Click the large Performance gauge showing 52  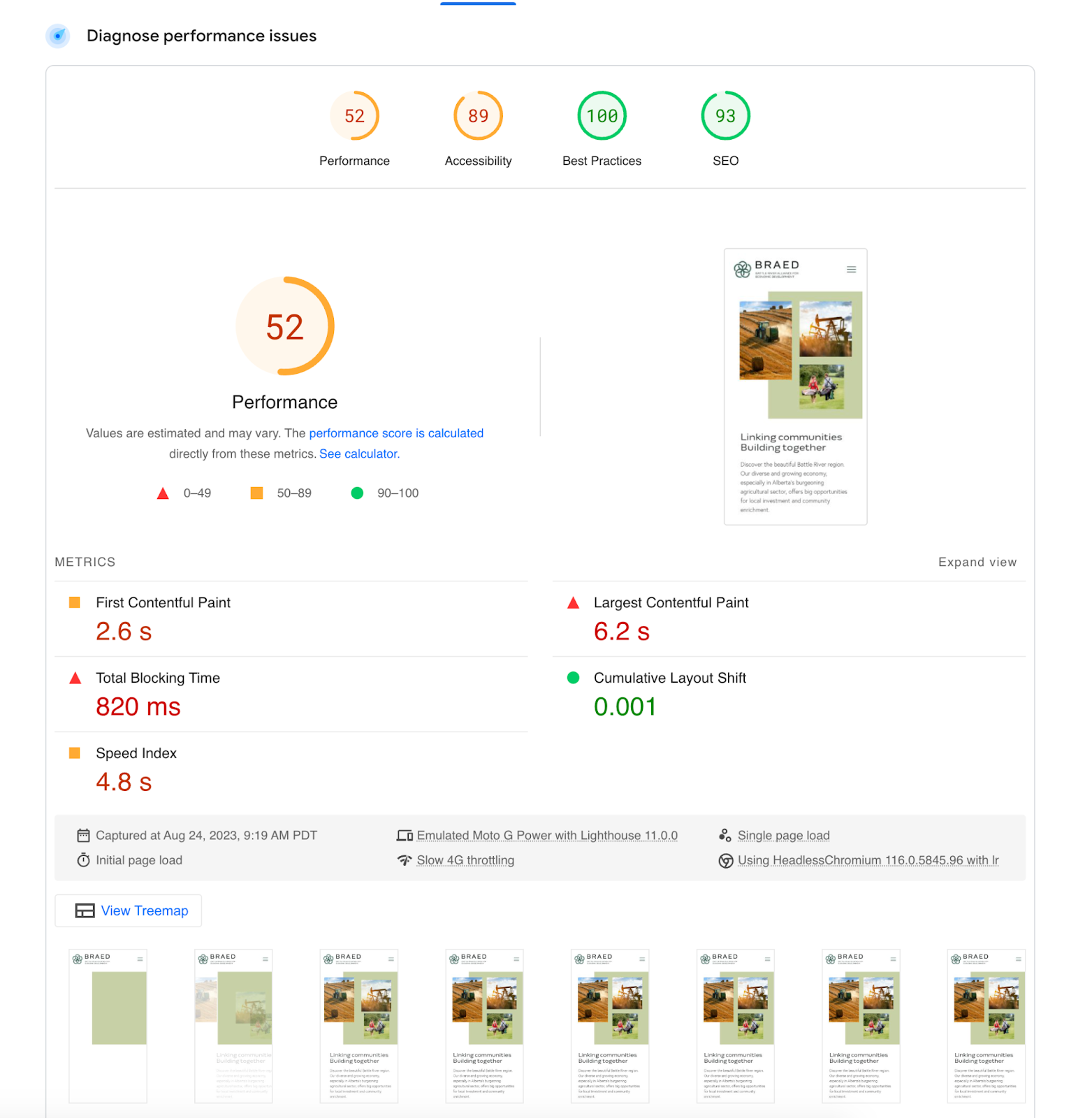click(285, 327)
